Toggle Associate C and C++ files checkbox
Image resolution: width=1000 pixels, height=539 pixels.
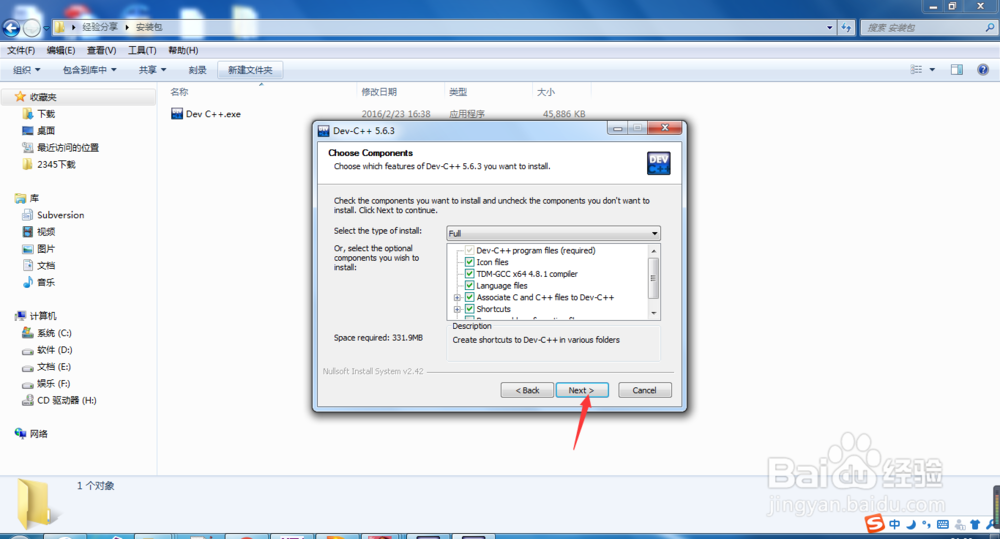tap(469, 297)
